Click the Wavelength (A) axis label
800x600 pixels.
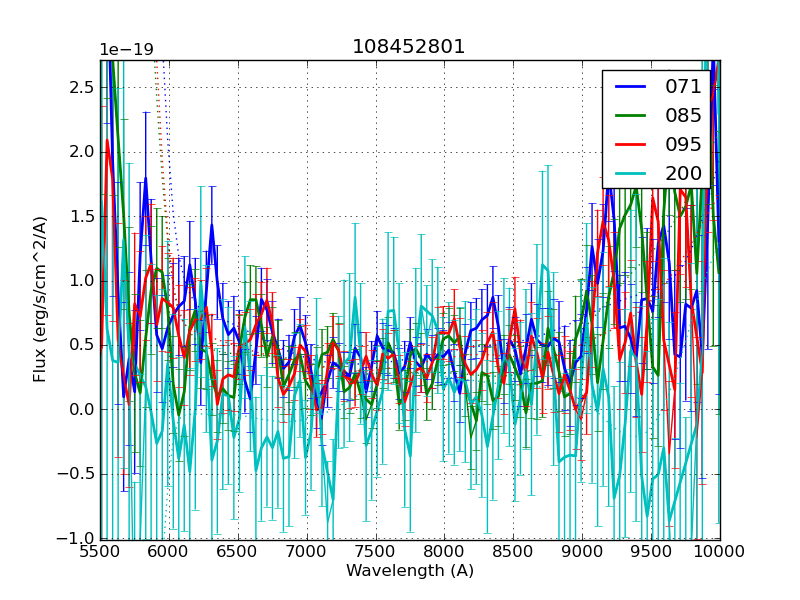[x=410, y=571]
